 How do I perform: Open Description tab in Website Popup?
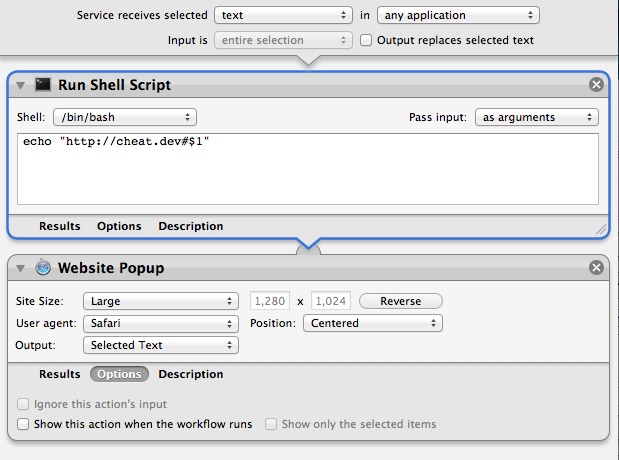[x=190, y=374]
